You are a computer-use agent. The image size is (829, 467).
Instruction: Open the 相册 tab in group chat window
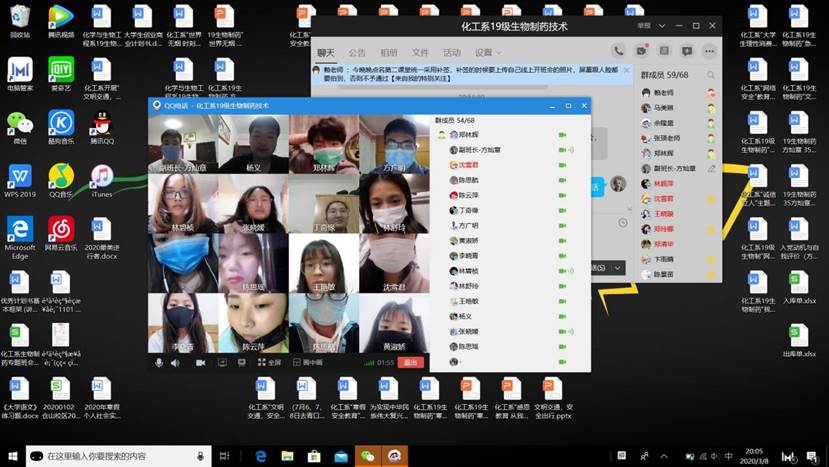click(389, 52)
